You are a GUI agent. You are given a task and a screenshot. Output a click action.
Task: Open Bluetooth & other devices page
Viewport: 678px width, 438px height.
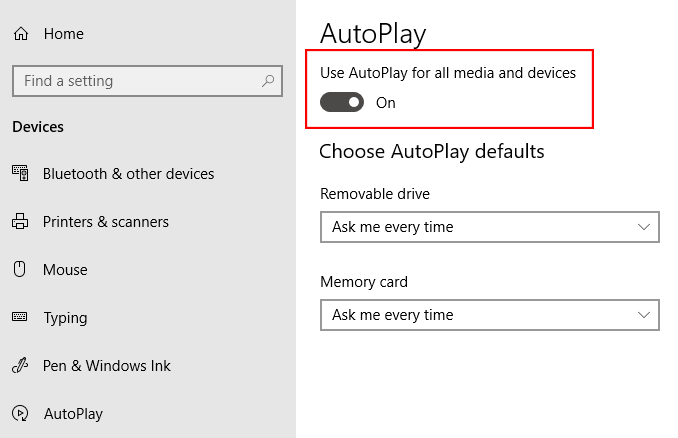[128, 174]
